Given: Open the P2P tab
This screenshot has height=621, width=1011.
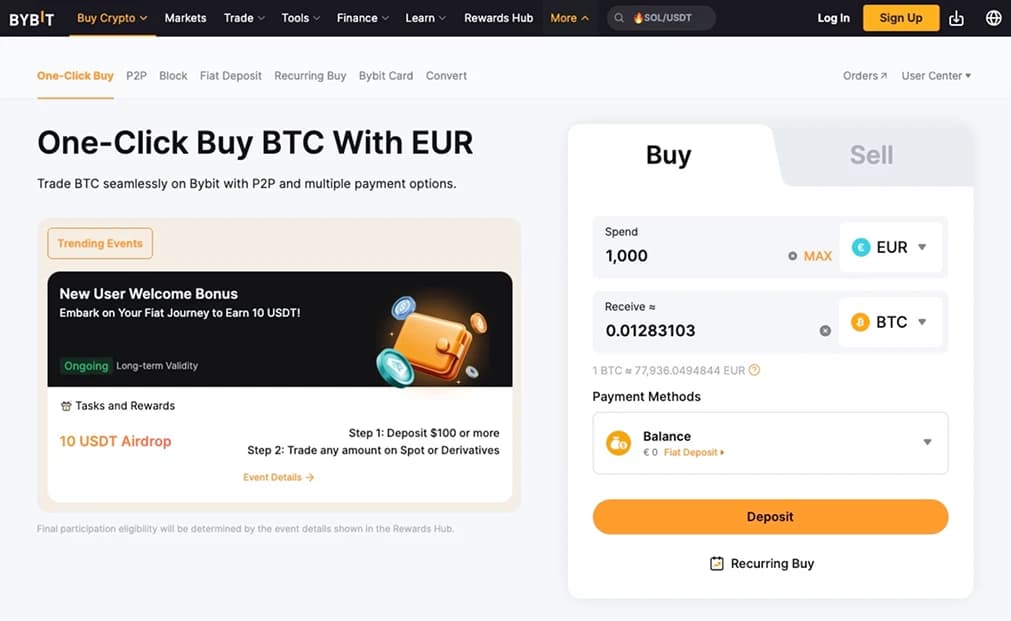Looking at the screenshot, I should coord(136,75).
